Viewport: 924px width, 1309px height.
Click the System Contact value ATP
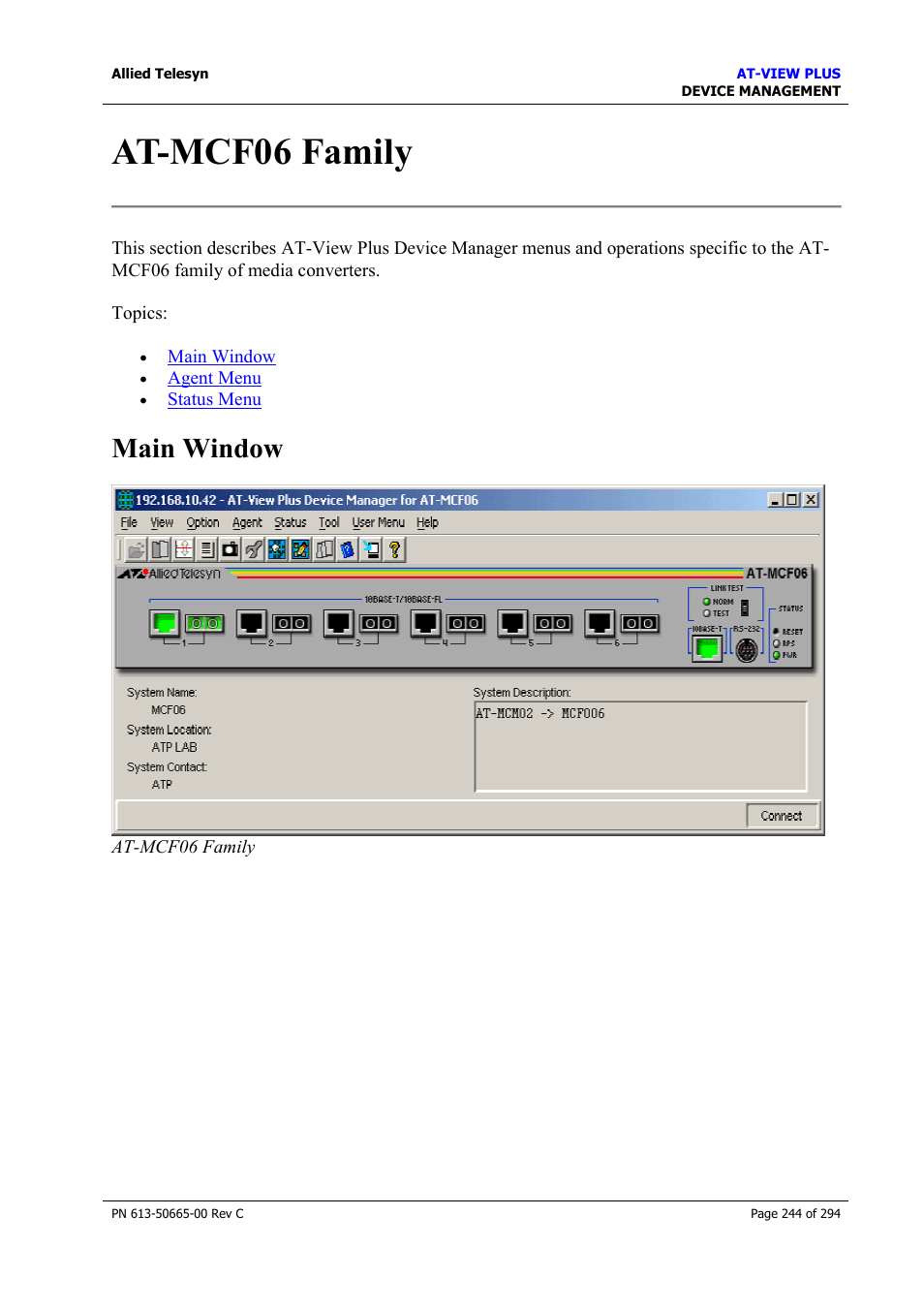(x=162, y=785)
